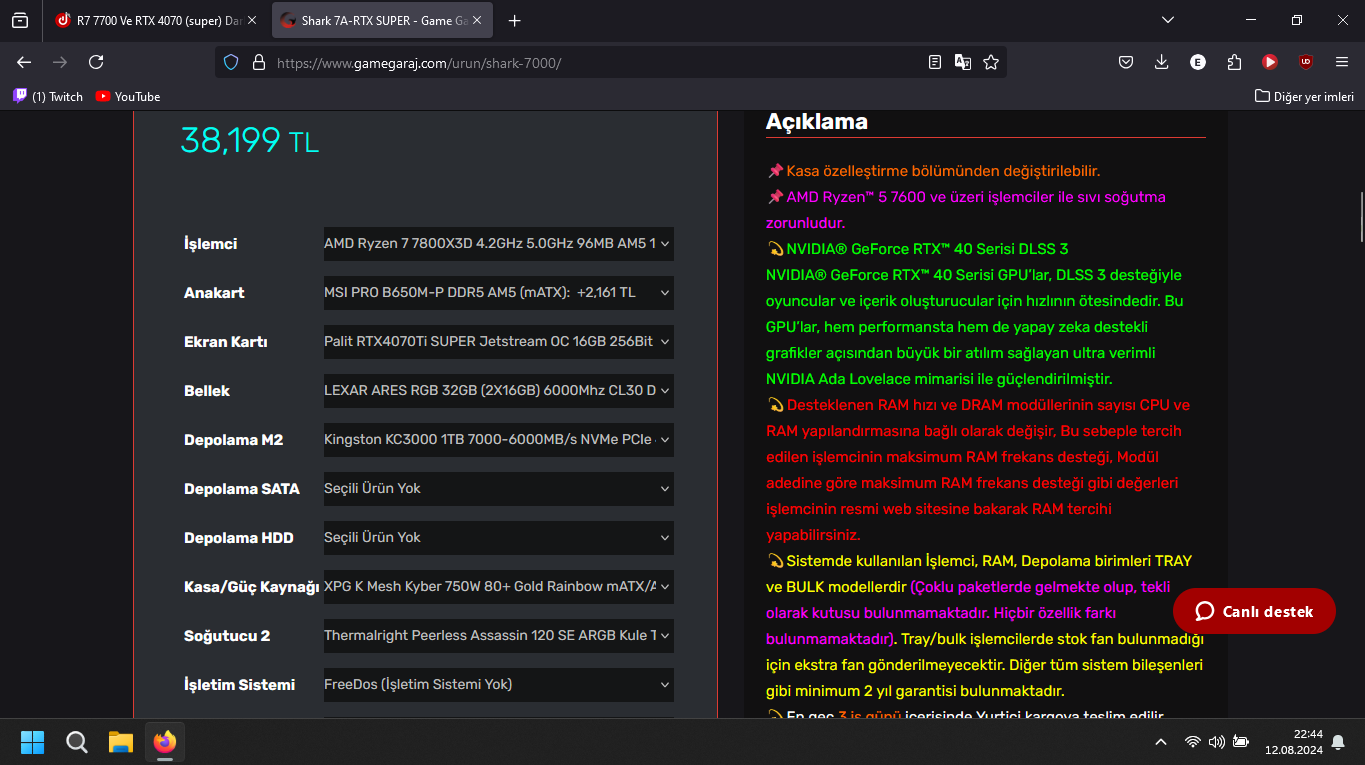1365x765 pixels.
Task: Expand the Kasa/Güç Kaynağı dropdown
Action: pyautogui.click(x=498, y=586)
